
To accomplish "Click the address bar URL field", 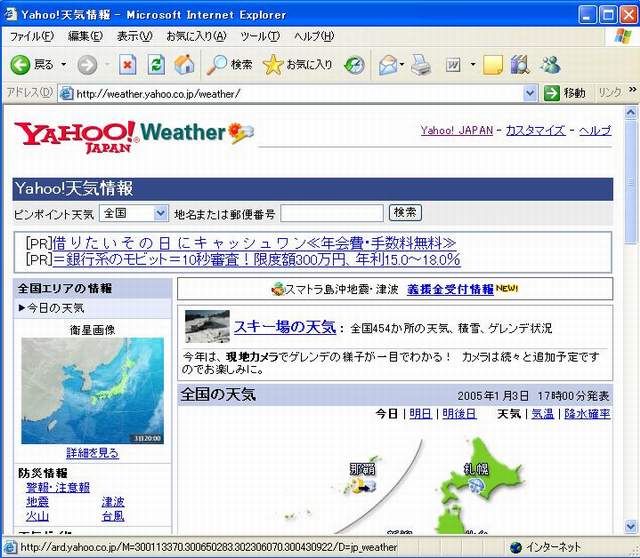I will coord(298,94).
